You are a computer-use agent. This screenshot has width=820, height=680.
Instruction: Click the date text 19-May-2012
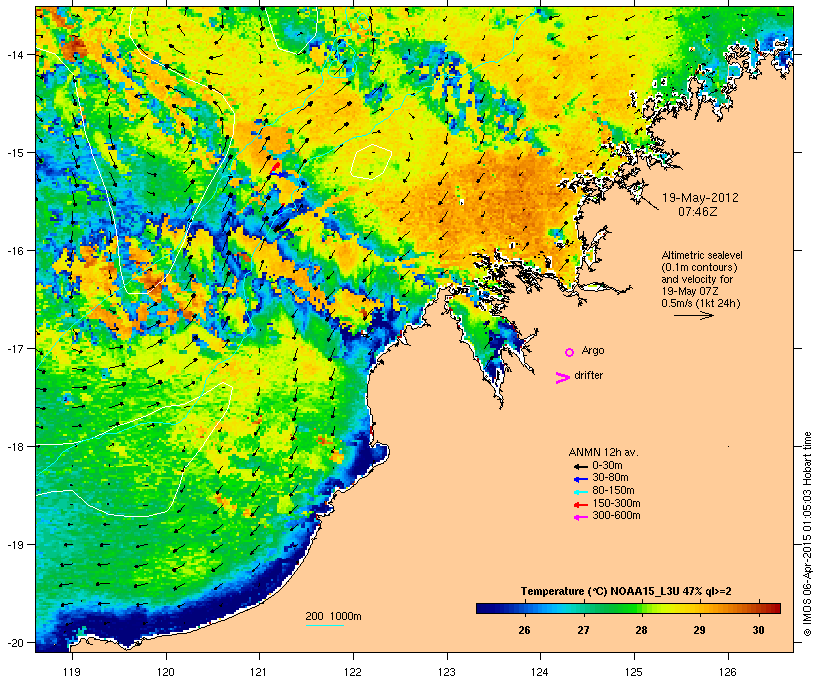(700, 198)
